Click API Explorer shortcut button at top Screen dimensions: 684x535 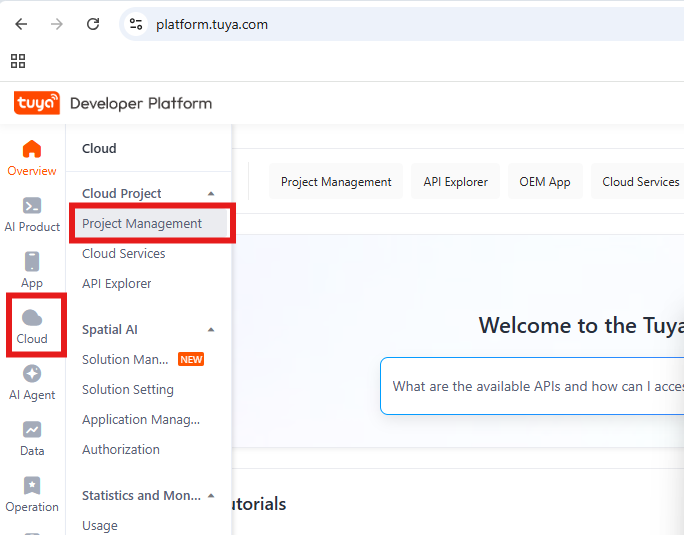[455, 182]
